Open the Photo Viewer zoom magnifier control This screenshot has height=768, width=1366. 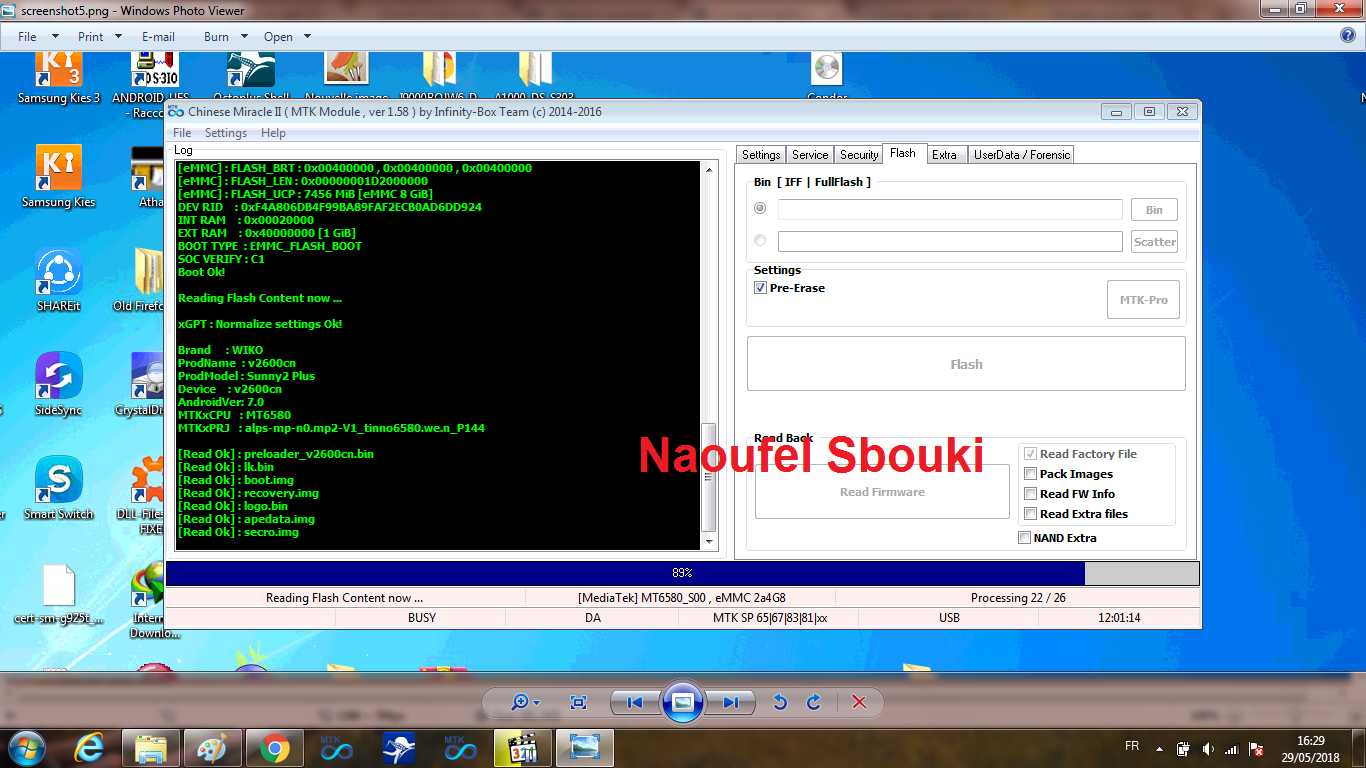click(525, 702)
